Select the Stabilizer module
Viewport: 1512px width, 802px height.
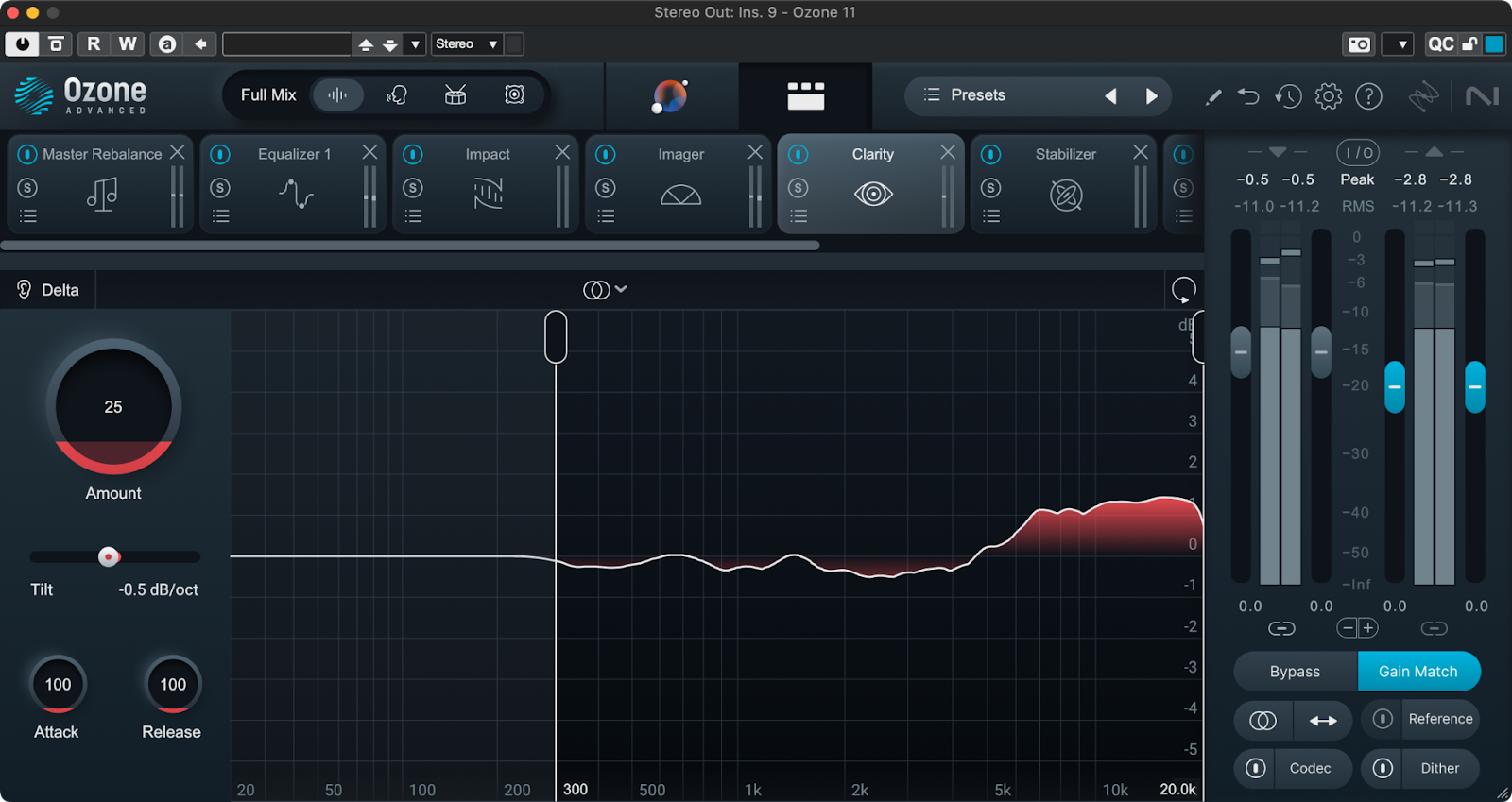click(x=1065, y=185)
